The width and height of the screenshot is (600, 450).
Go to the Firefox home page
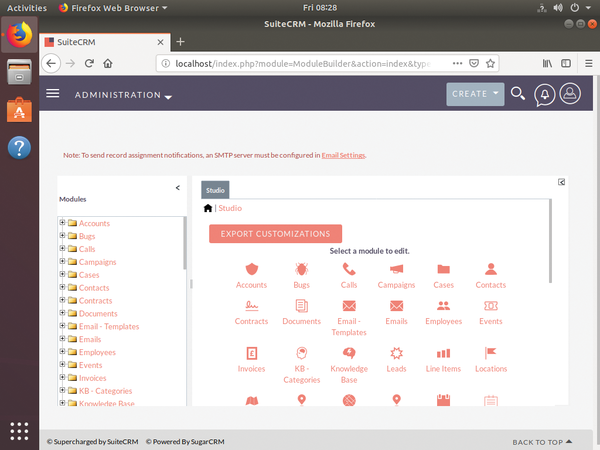pos(108,63)
